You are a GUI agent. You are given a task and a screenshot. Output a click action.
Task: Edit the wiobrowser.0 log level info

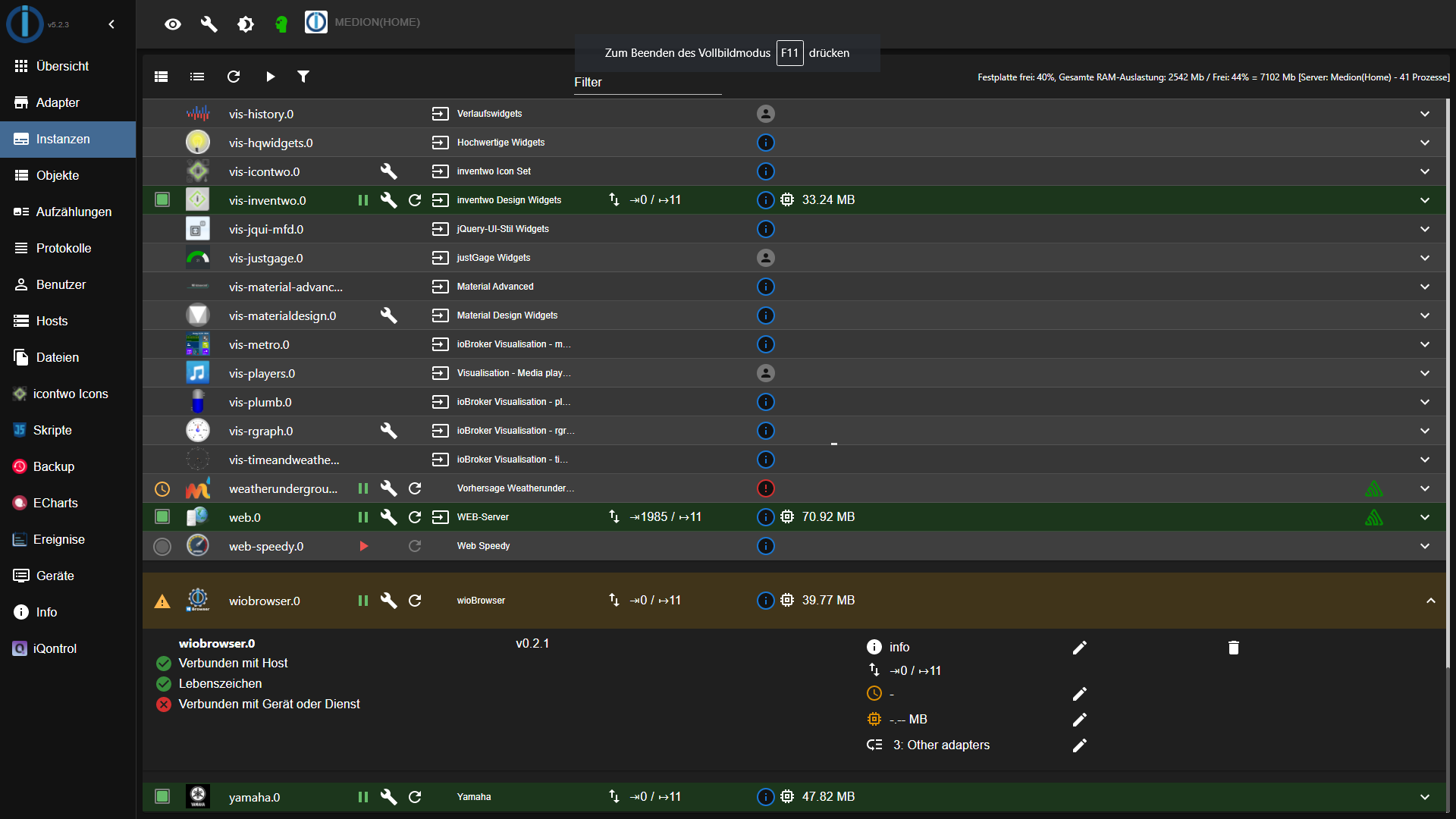1080,648
